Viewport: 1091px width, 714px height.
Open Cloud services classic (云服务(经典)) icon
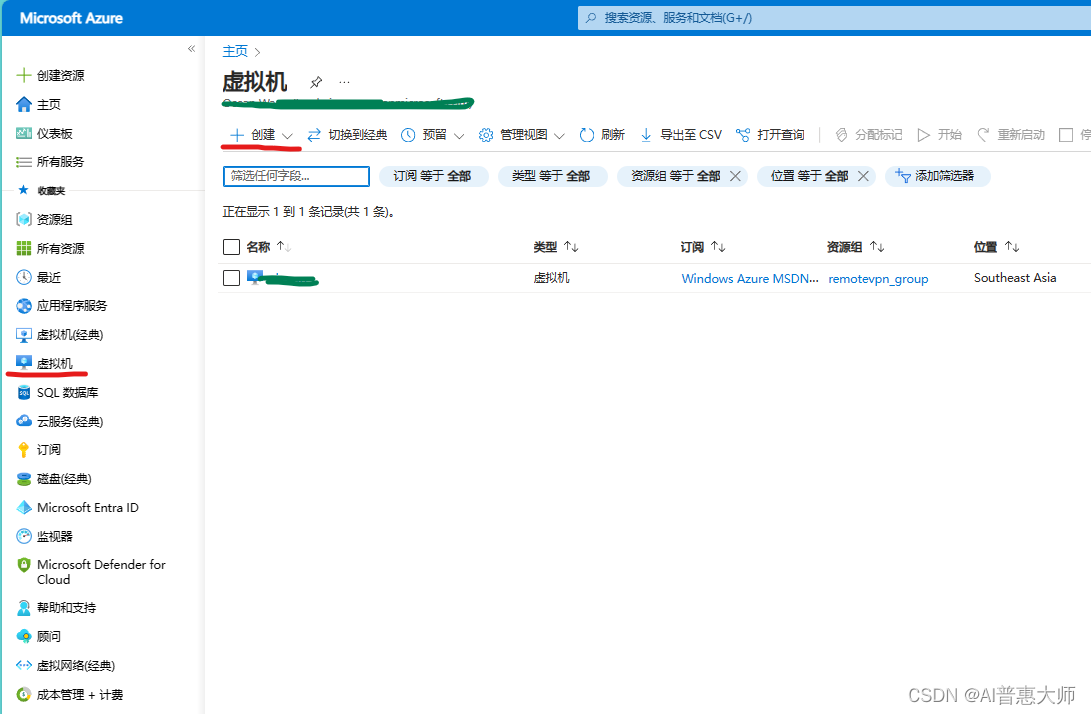pyautogui.click(x=24, y=421)
